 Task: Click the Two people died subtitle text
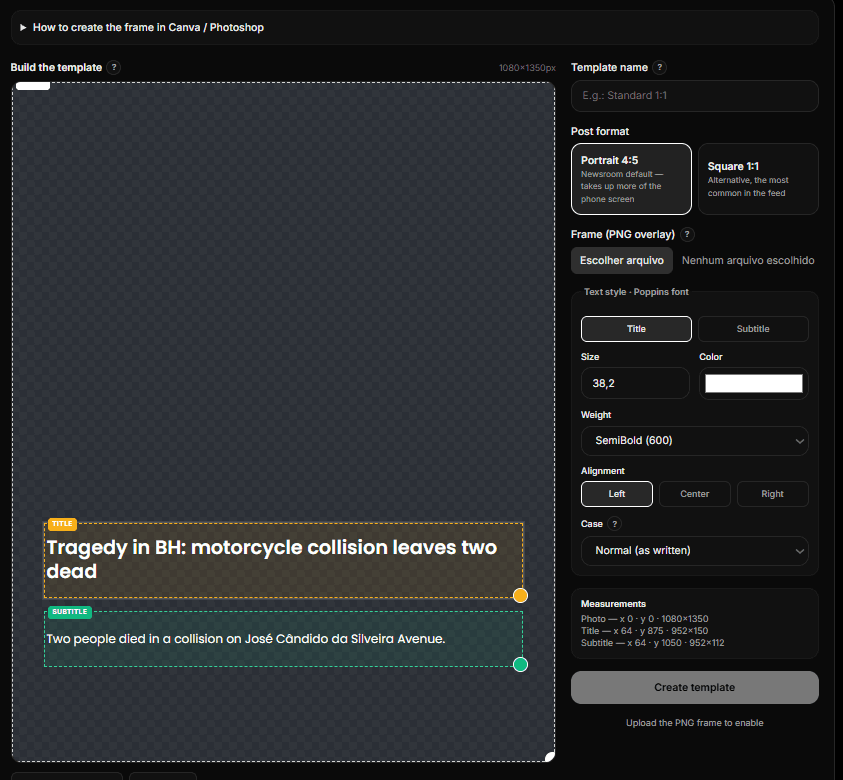pos(246,639)
